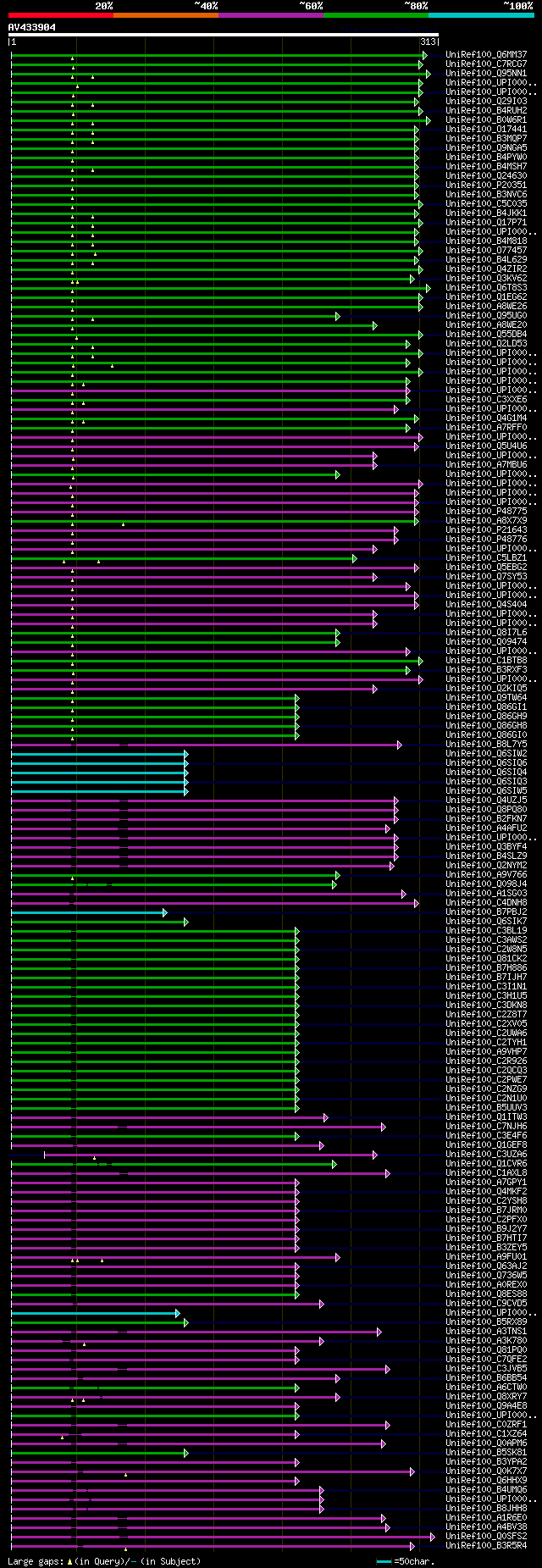Select label UniRef100_Q6T8S3
The width and height of the screenshot is (542, 1568).
[486, 288]
